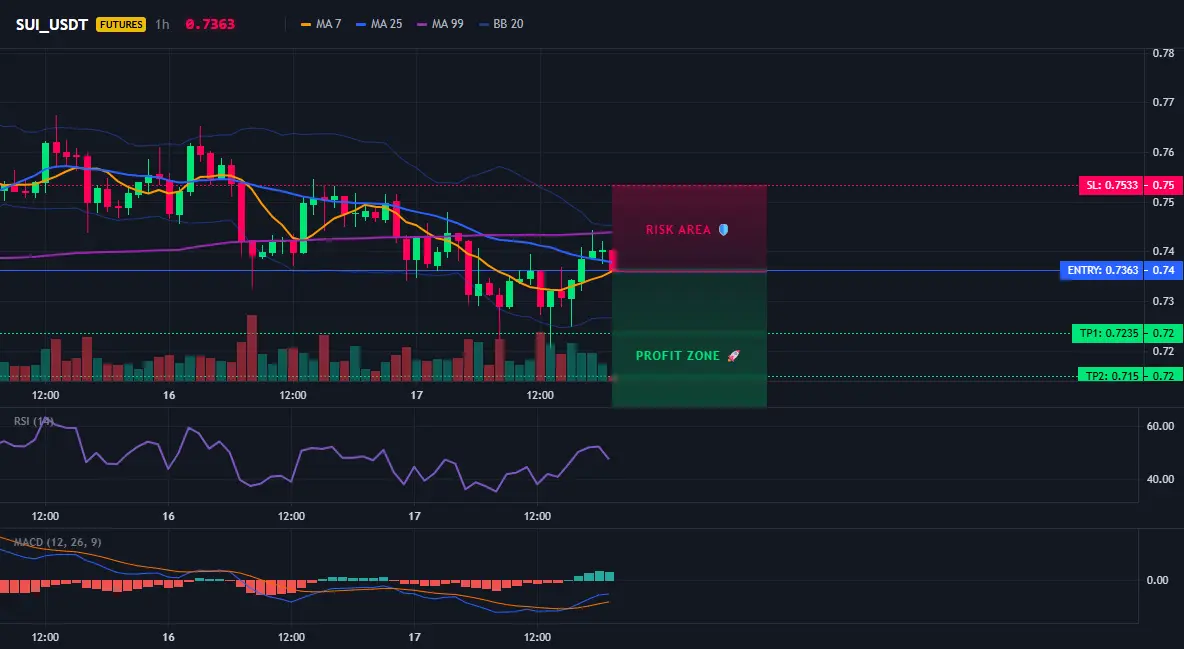
Task: Click the 40.00 RSI axis value
Action: click(1160, 479)
